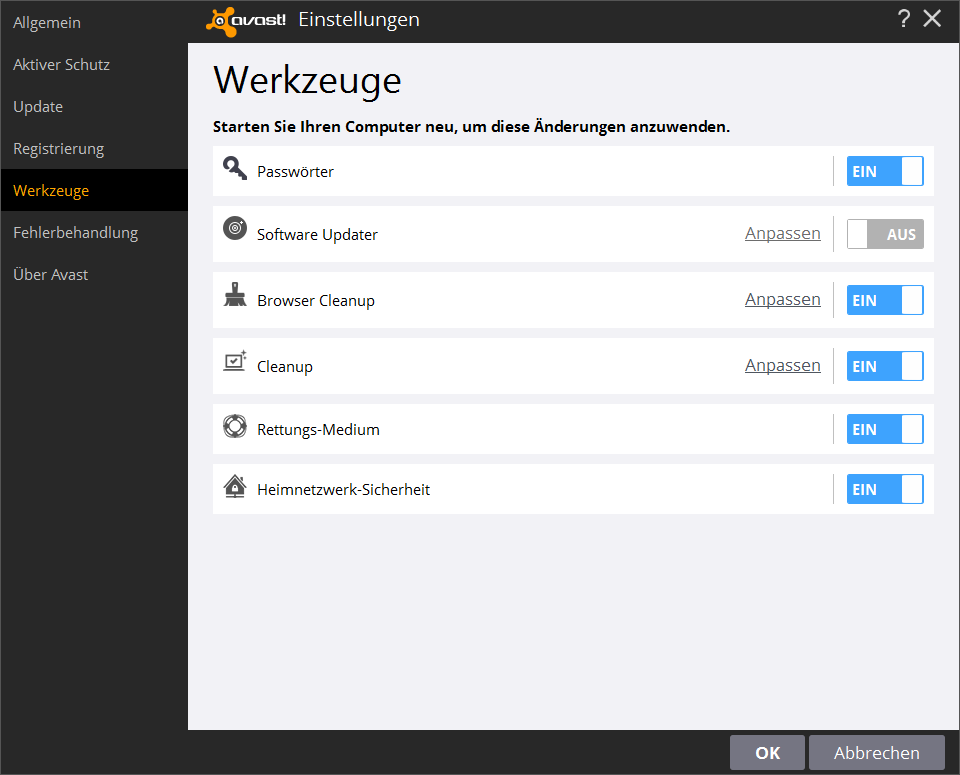Screen dimensions: 960x775
Task: Click the Browser Cleanup brush icon
Action: (234, 294)
